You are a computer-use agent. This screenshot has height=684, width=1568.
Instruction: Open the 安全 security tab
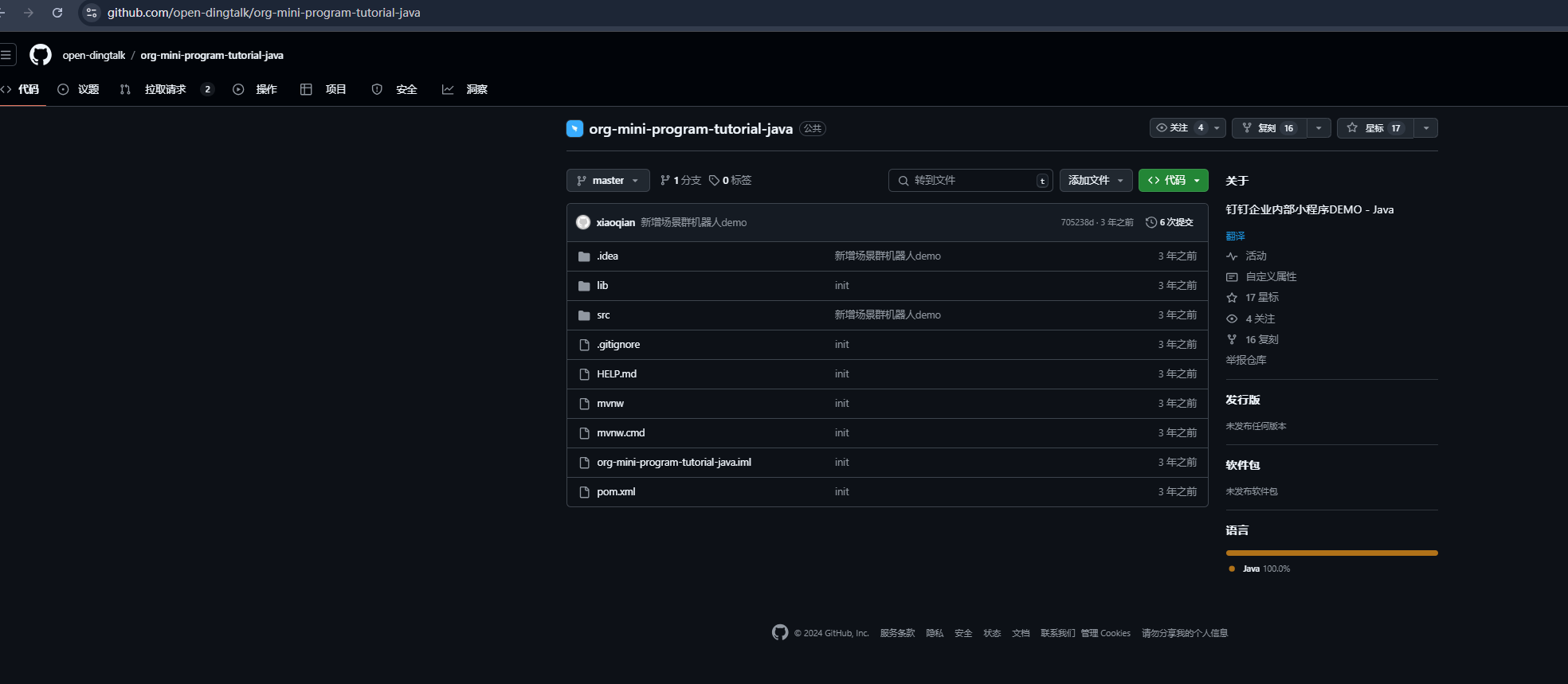pyautogui.click(x=395, y=89)
